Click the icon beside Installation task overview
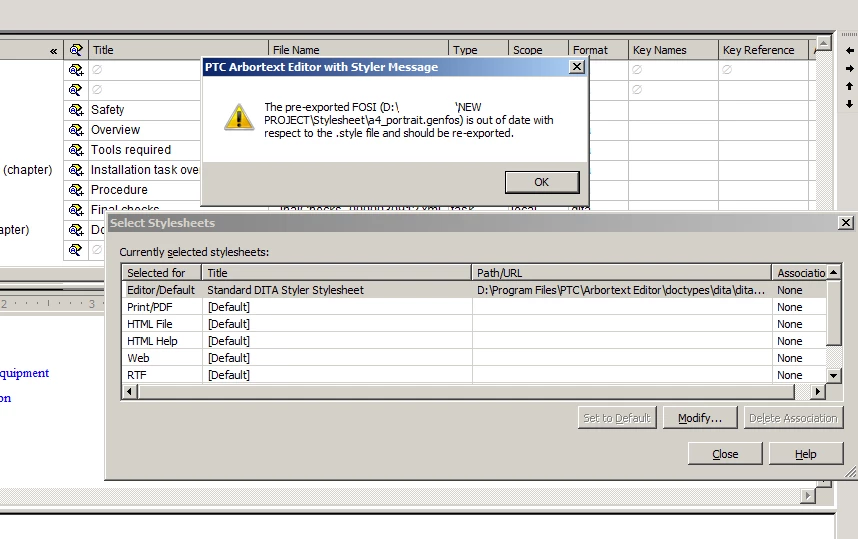The height and width of the screenshot is (539, 858). tap(76, 170)
